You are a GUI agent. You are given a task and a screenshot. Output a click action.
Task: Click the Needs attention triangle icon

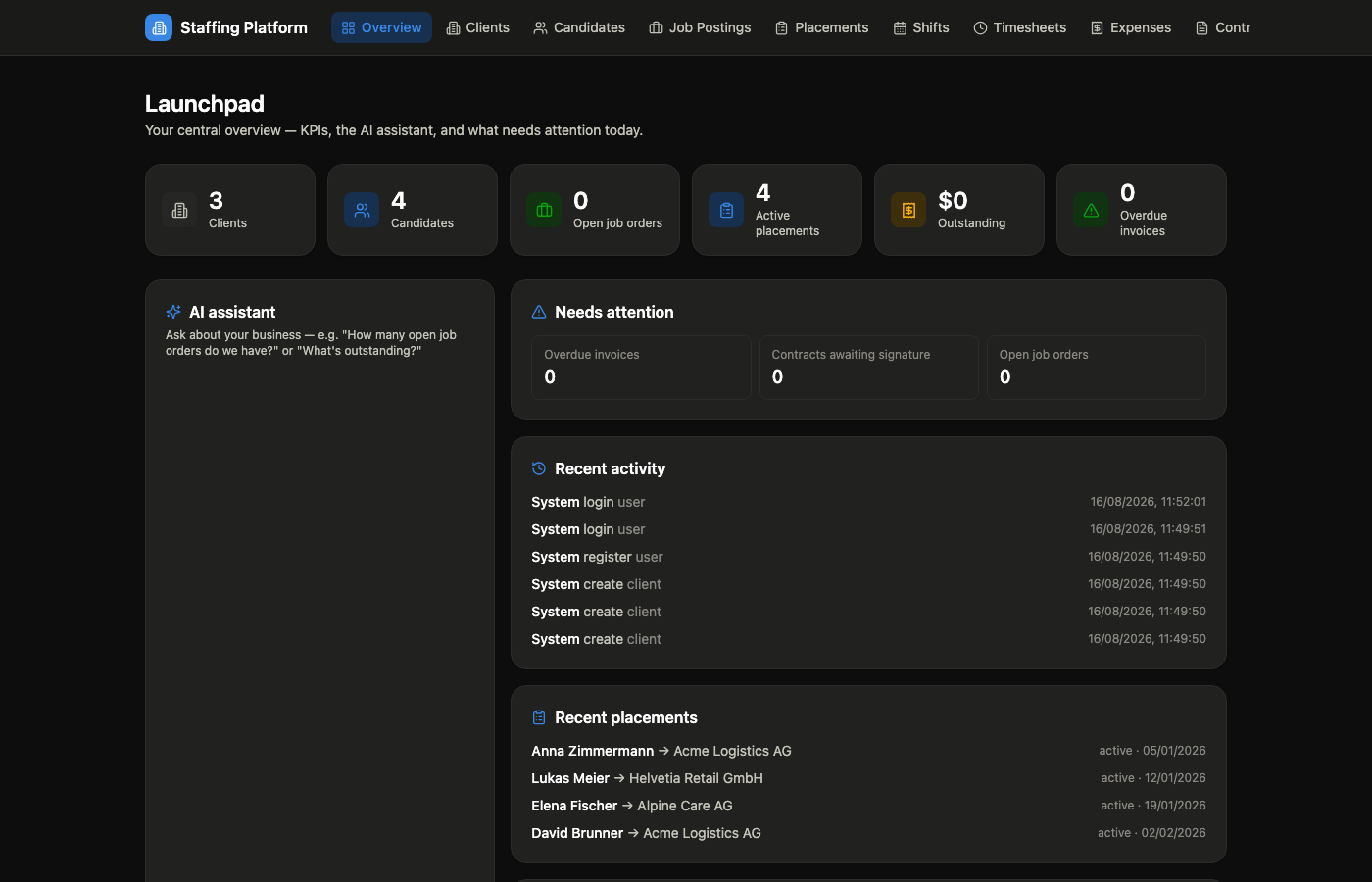pyautogui.click(x=539, y=312)
